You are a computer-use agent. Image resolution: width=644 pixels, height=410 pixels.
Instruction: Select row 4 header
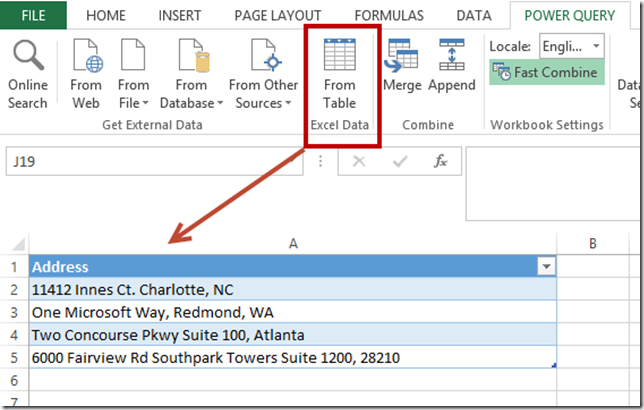tap(14, 335)
